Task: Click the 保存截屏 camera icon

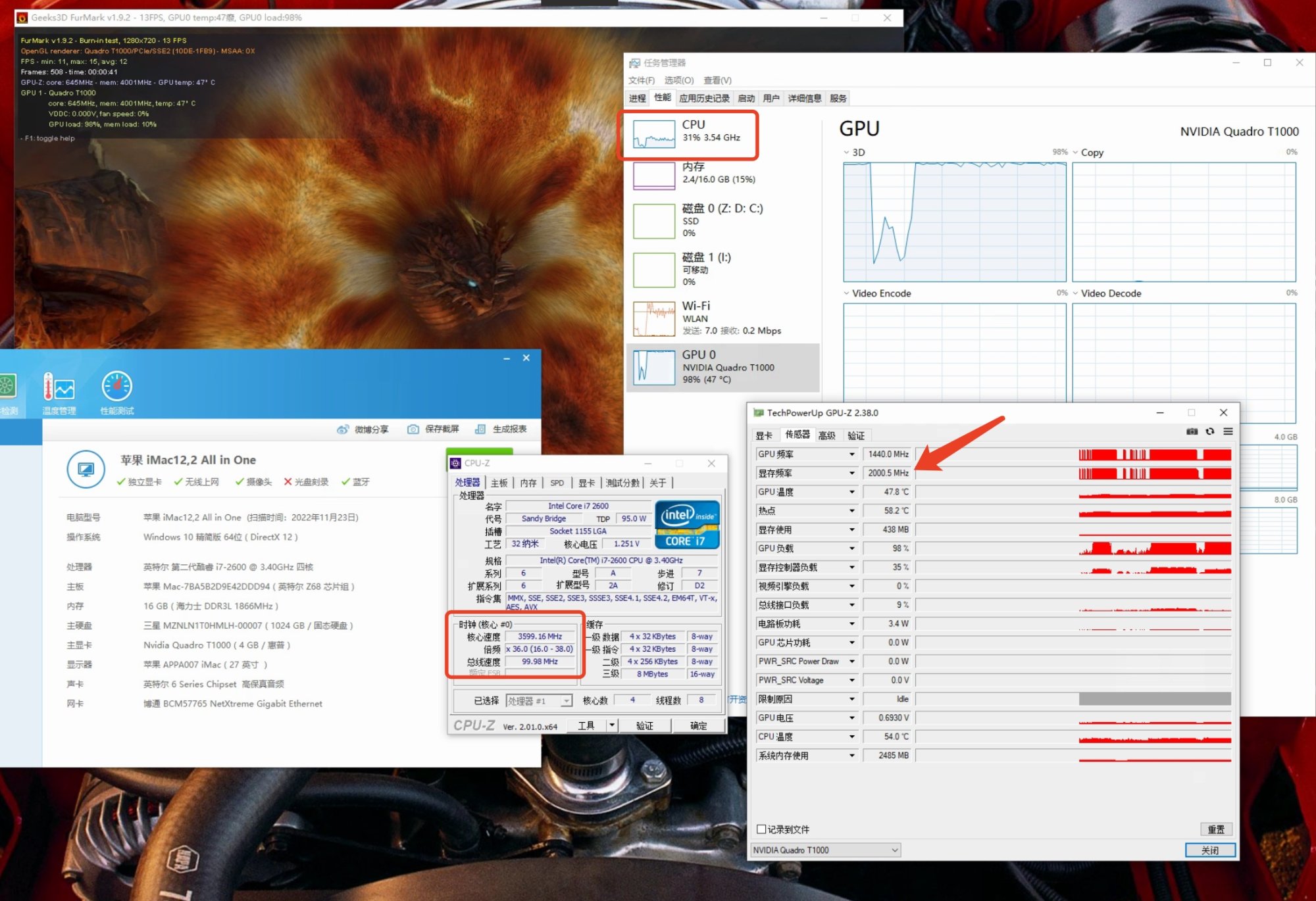Action: 413,429
